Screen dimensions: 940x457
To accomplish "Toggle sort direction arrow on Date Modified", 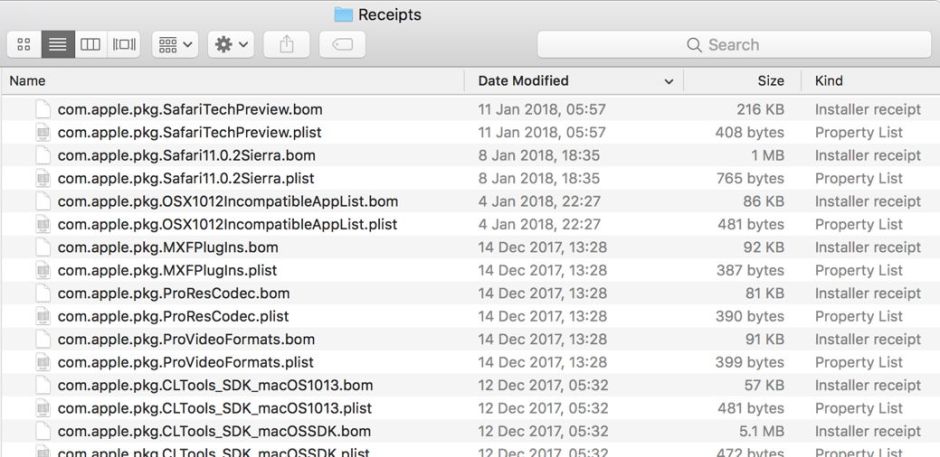I will click(x=668, y=81).
